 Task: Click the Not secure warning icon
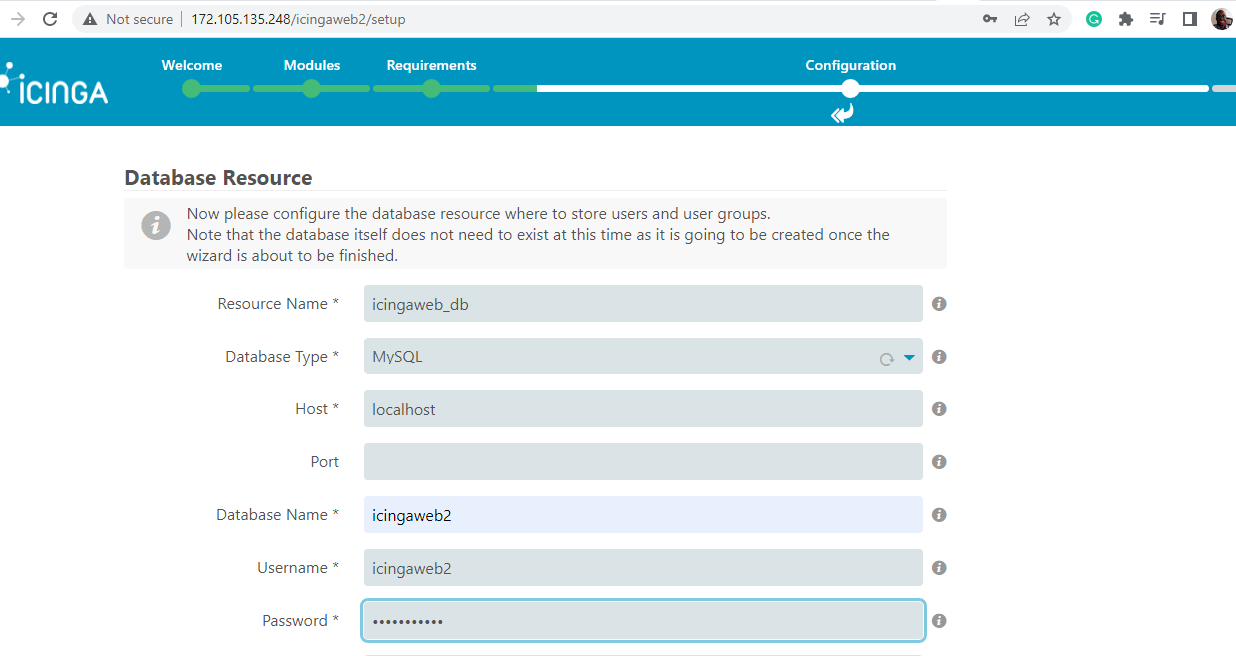91,19
